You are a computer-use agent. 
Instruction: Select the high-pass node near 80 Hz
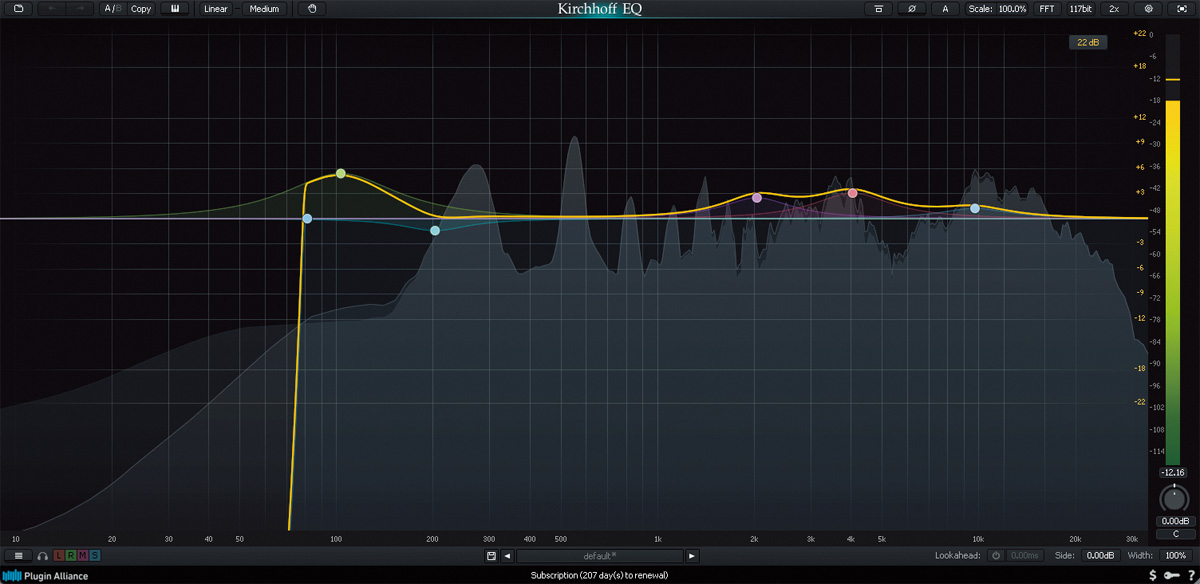pos(307,218)
